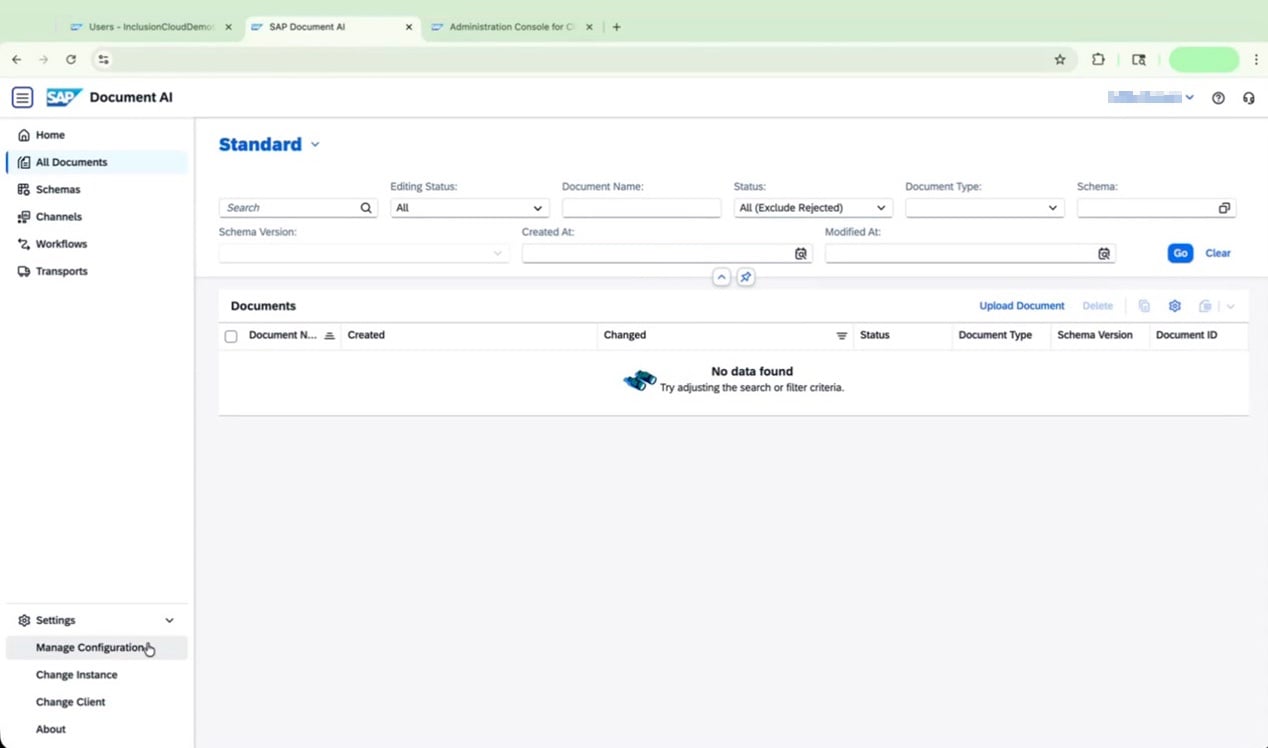Open the browser three-dot menu
This screenshot has height=748, width=1268.
[1256, 59]
